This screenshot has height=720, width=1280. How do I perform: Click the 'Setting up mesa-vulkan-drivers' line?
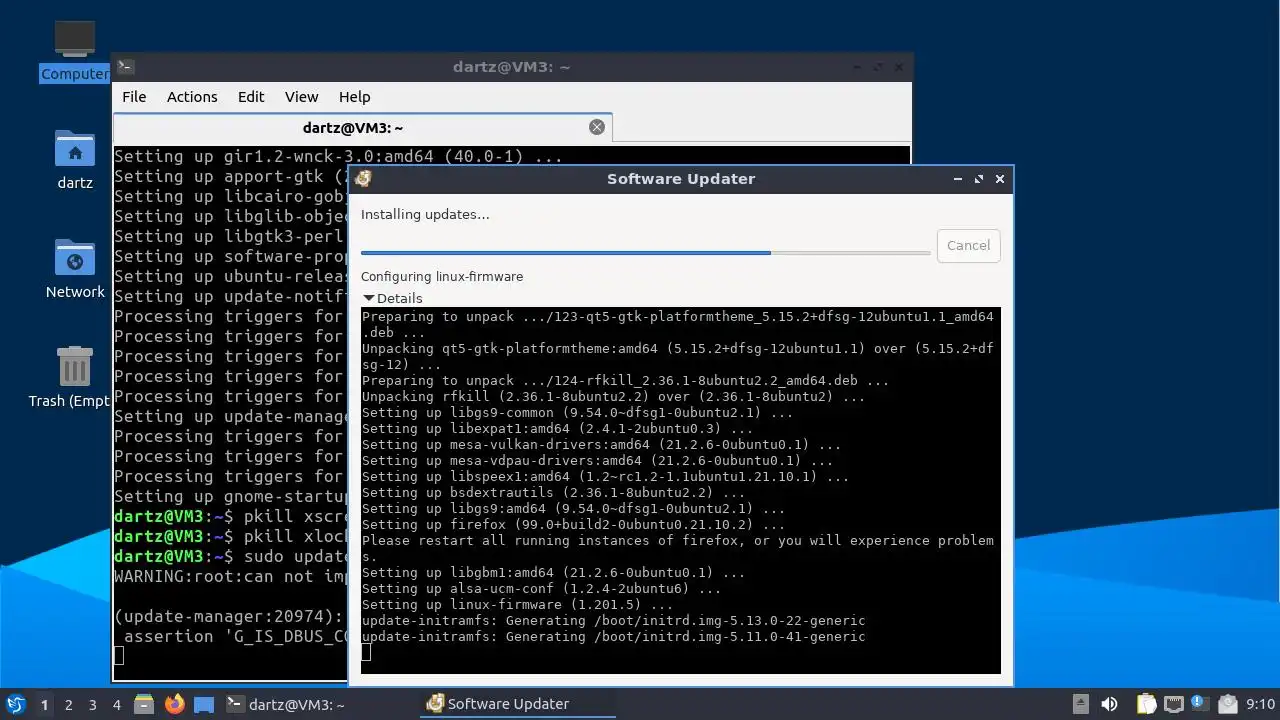[601, 444]
